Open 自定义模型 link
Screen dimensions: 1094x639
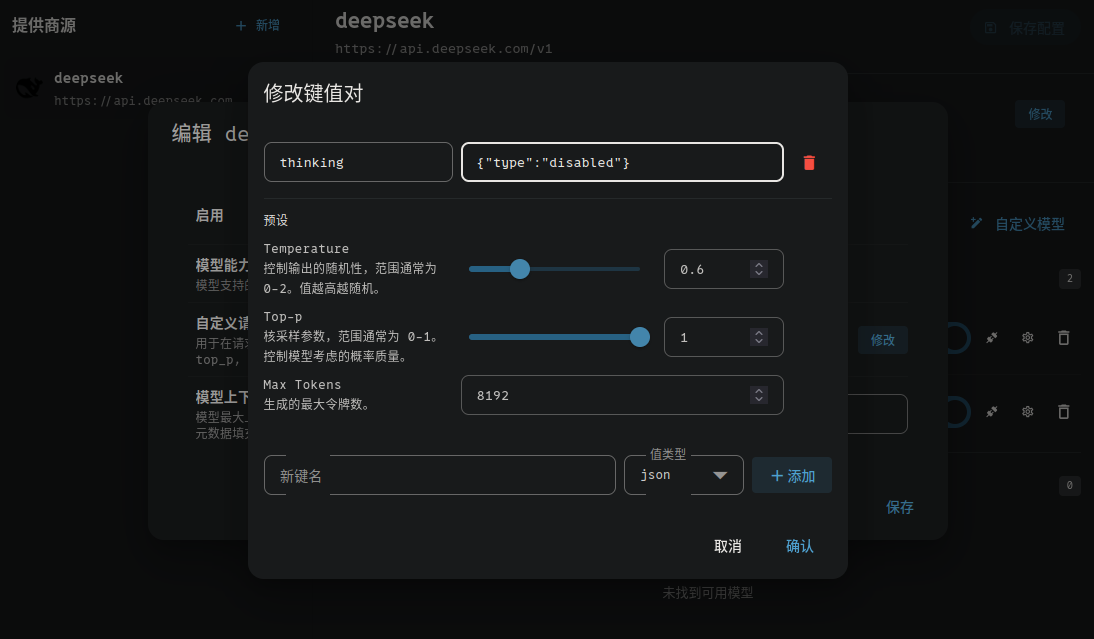click(x=1018, y=224)
